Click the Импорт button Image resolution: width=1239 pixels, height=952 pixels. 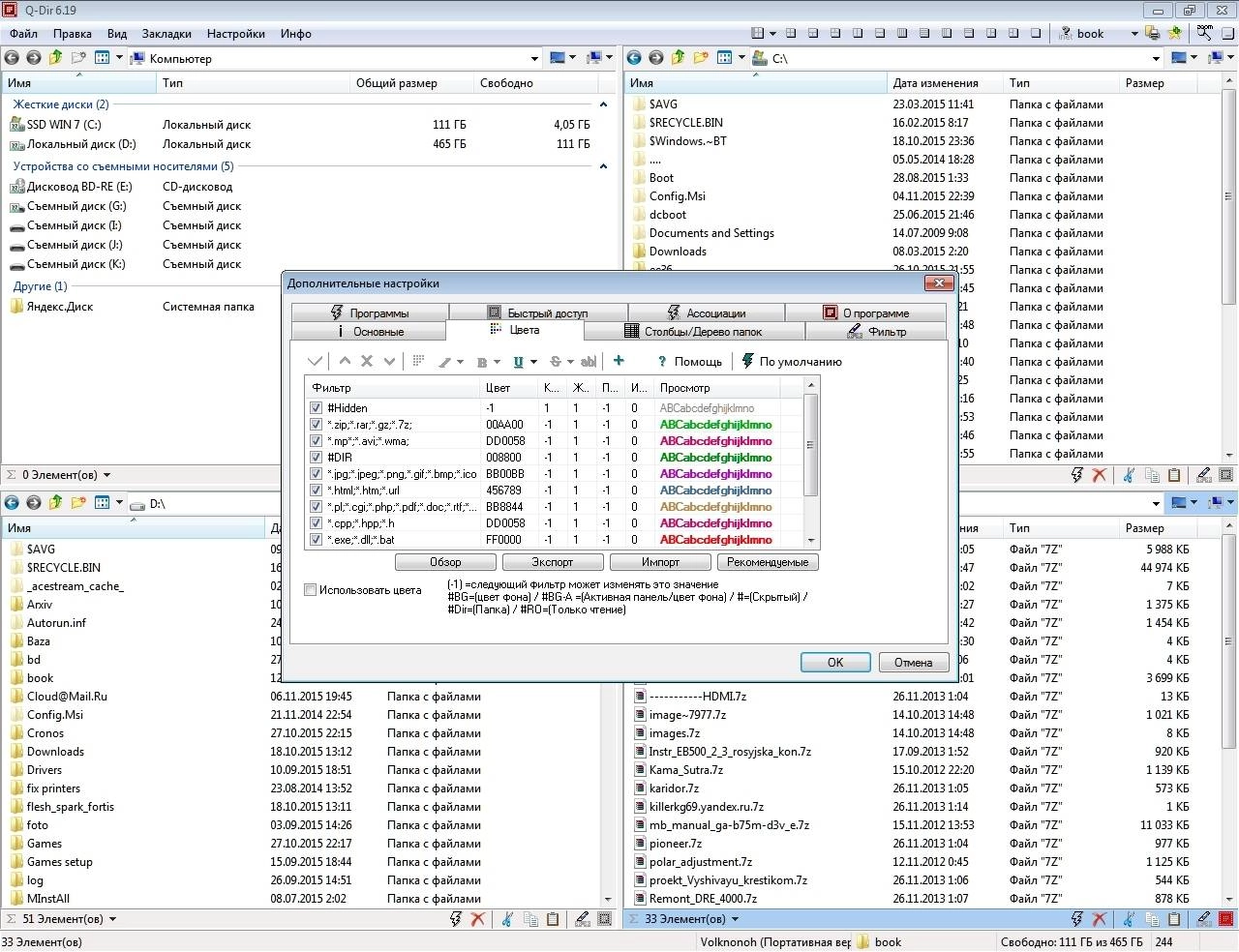pos(660,562)
